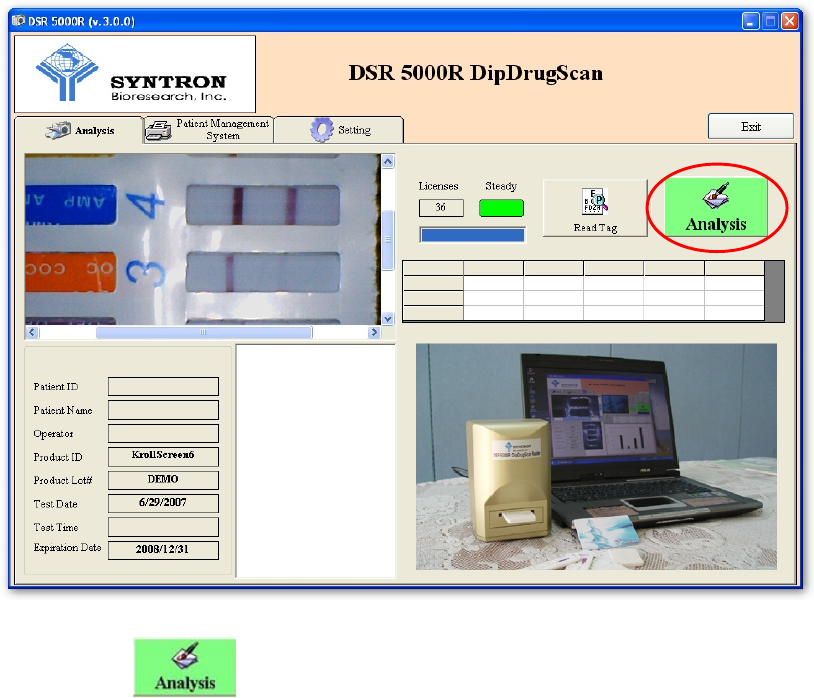Click Expiration Date field 2008/12/31
Image resolution: width=814 pixels, height=698 pixels.
pyautogui.click(x=164, y=550)
